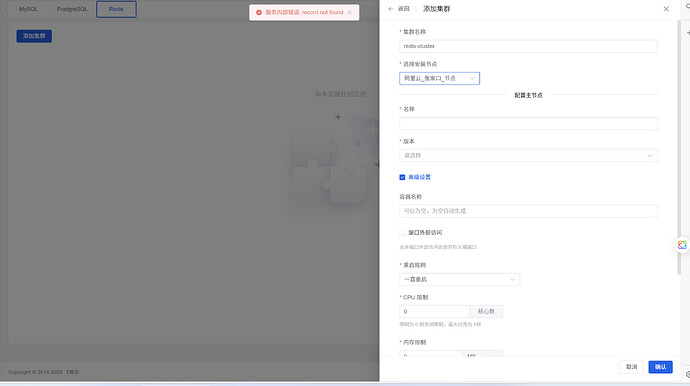Dismiss the 'record not found' error toast
This screenshot has height=386, width=690.
350,12
